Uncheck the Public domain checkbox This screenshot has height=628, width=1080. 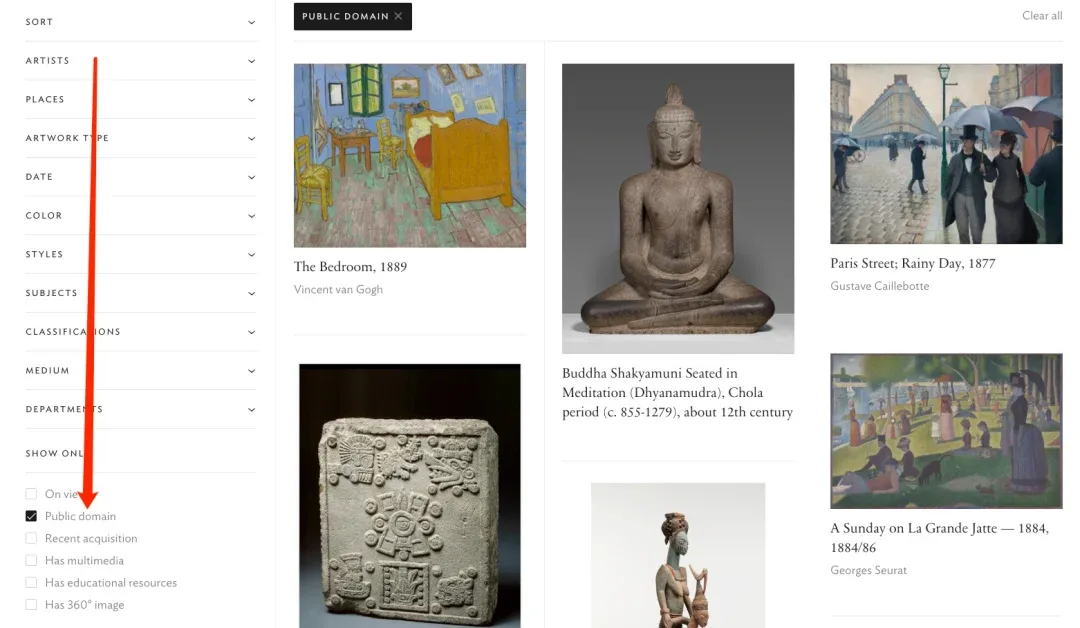pyautogui.click(x=31, y=516)
